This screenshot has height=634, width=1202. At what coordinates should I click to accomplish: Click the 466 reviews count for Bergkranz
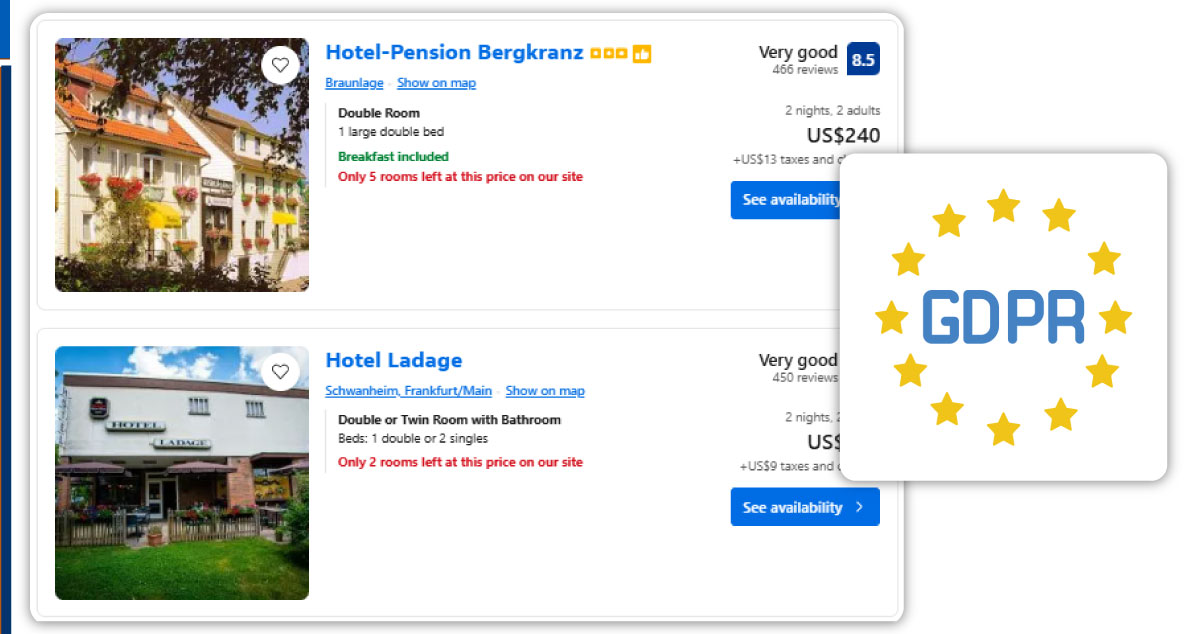click(805, 70)
